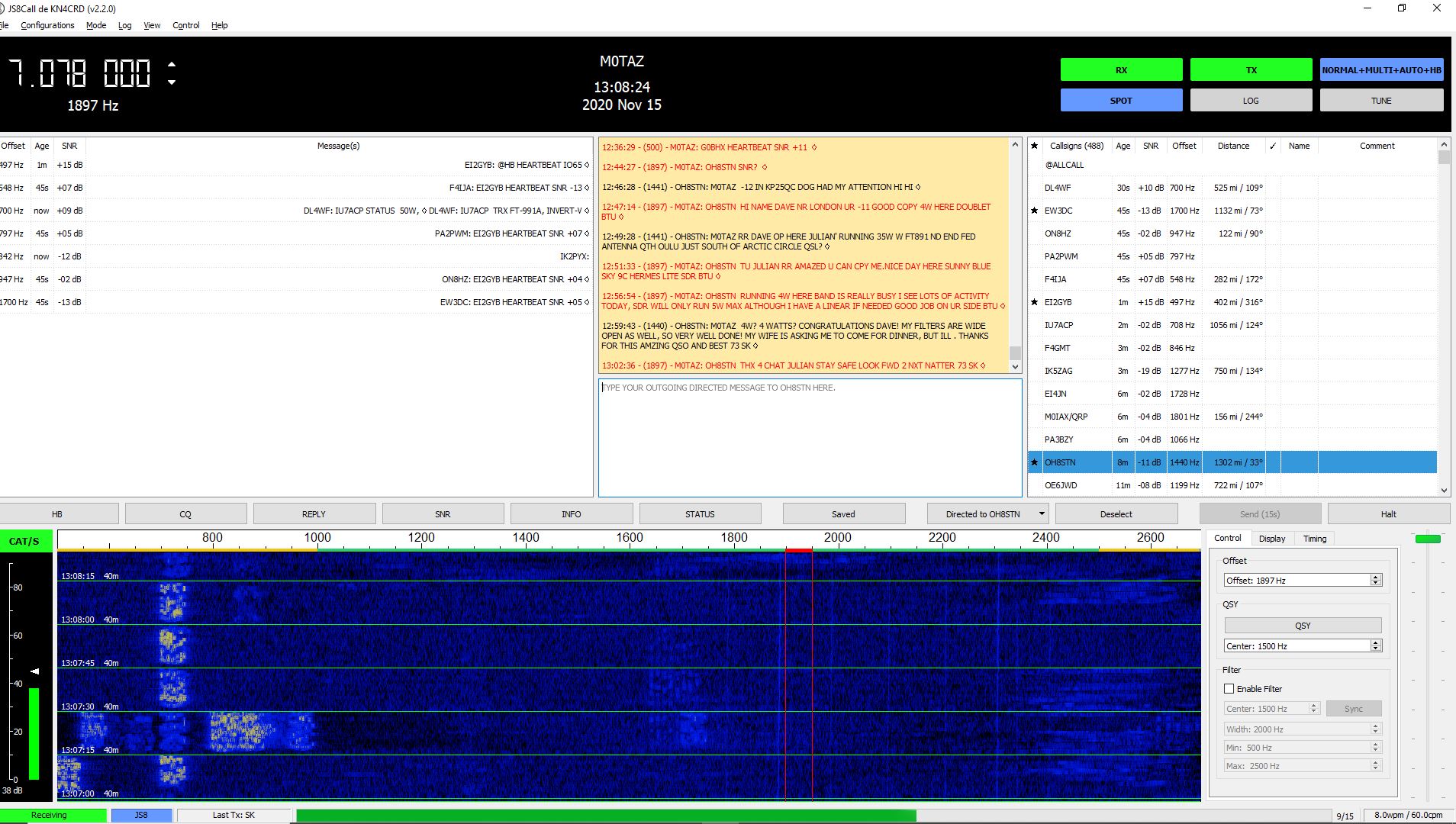Open the NORMAL+MULTI+AUTO+HB mode selector
The height and width of the screenshot is (824, 1456).
pyautogui.click(x=1381, y=70)
